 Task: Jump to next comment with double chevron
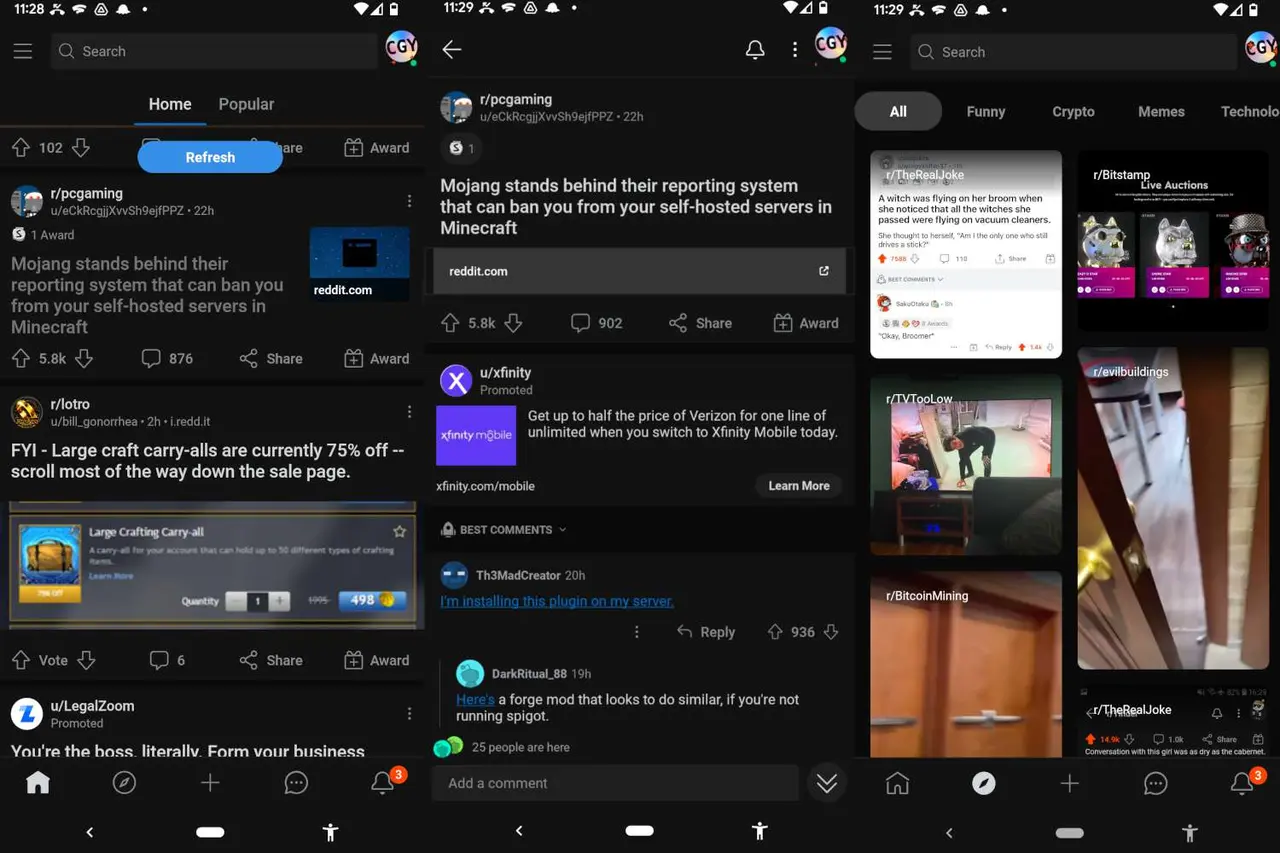(827, 783)
